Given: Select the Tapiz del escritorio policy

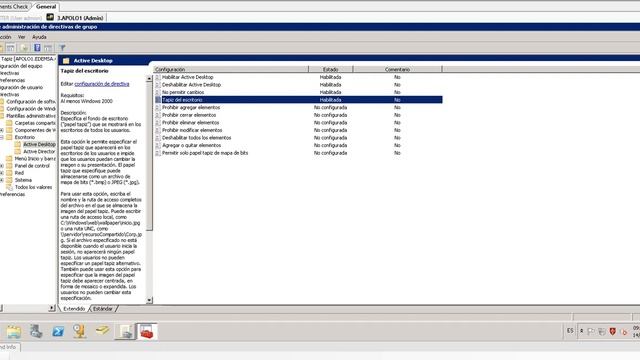Looking at the screenshot, I should [298, 100].
